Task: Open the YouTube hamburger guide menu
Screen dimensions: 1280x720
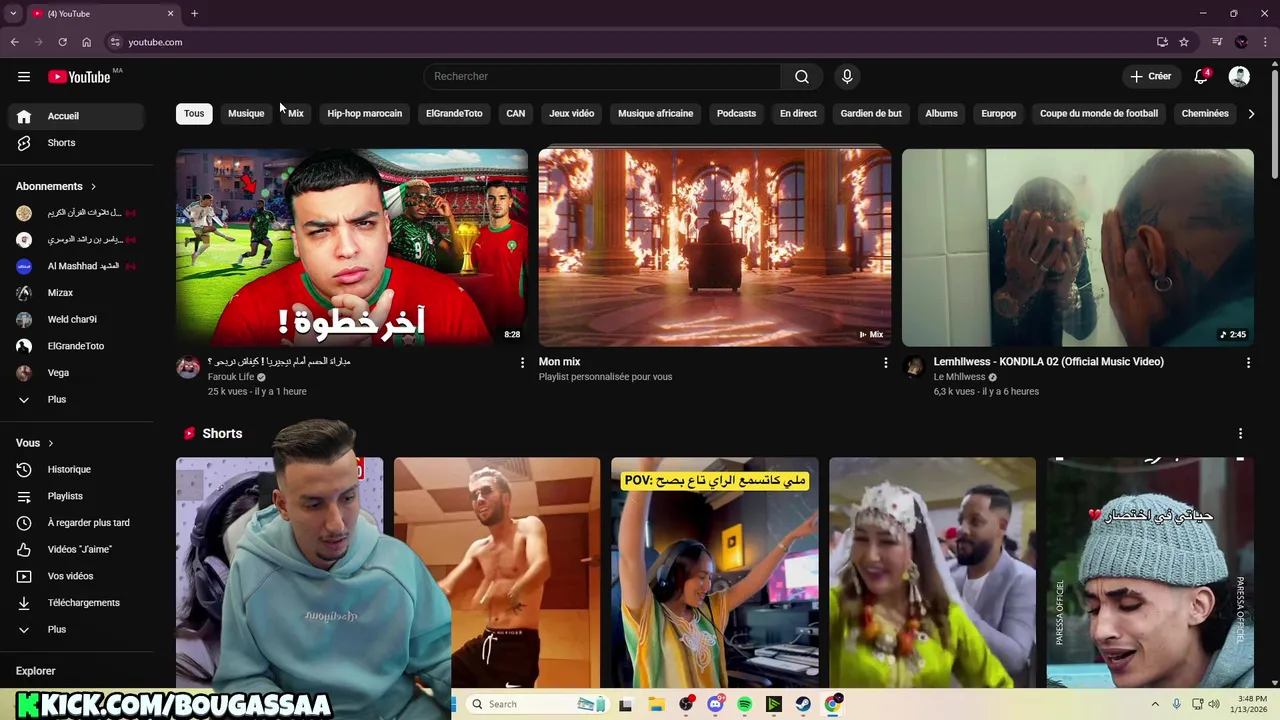Action: pos(24,77)
